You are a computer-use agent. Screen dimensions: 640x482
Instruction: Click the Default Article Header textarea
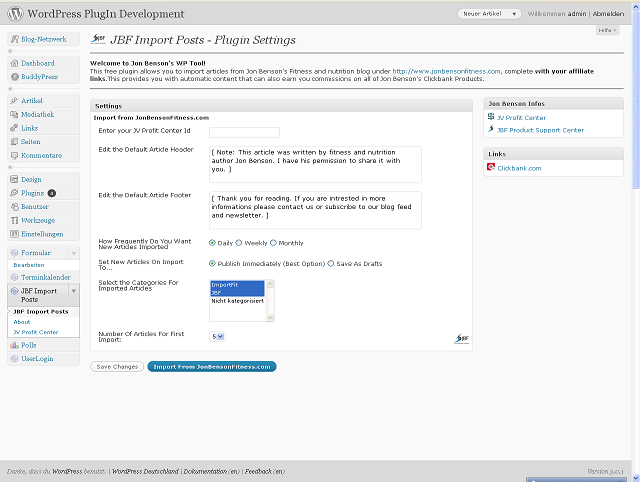pos(315,164)
